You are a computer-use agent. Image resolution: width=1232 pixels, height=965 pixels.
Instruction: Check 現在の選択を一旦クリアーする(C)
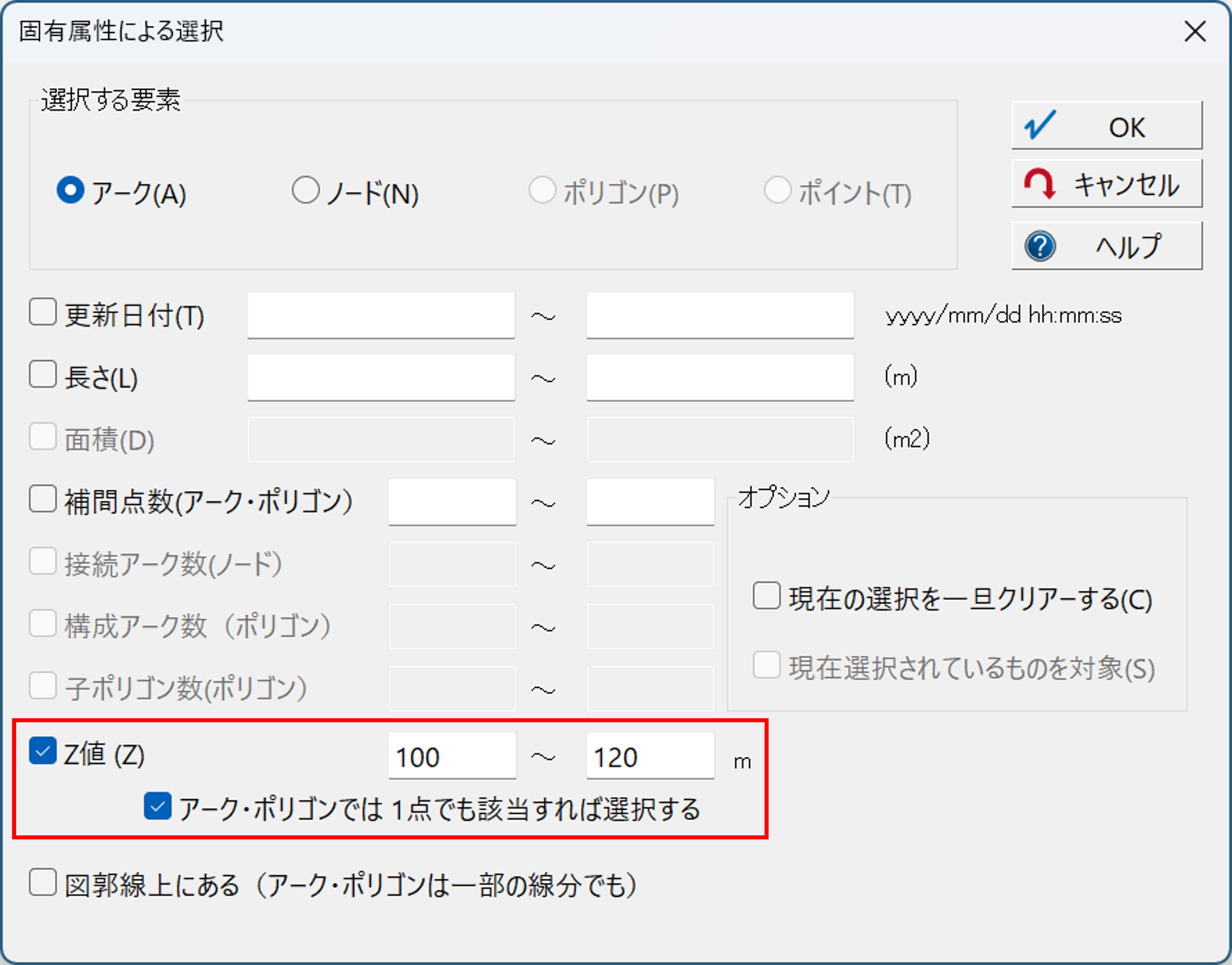[x=767, y=596]
